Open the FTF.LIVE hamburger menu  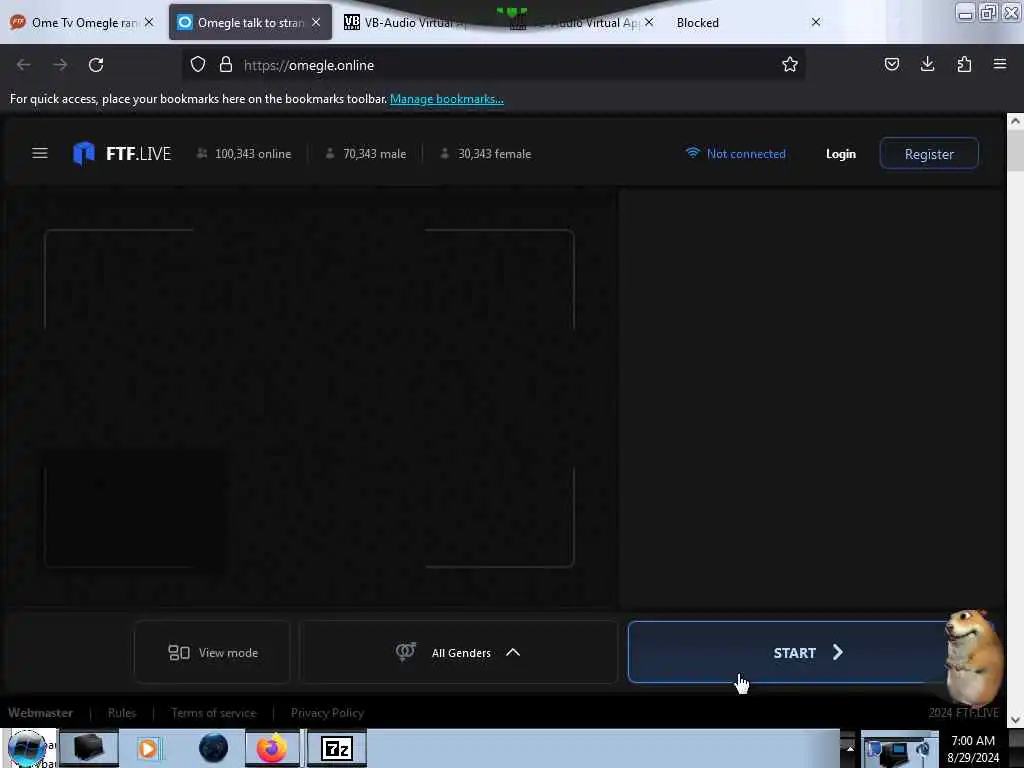40,153
